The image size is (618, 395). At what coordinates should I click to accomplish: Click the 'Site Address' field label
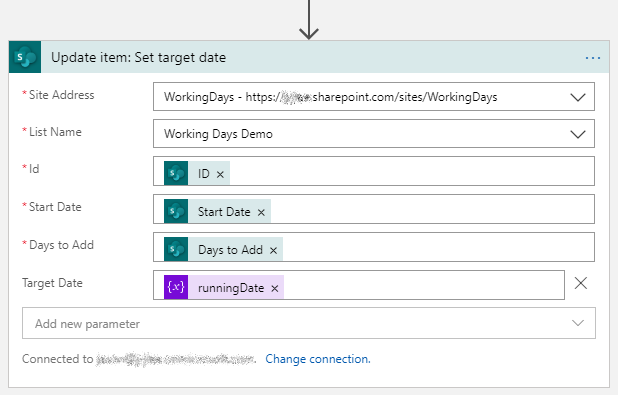pyautogui.click(x=61, y=95)
